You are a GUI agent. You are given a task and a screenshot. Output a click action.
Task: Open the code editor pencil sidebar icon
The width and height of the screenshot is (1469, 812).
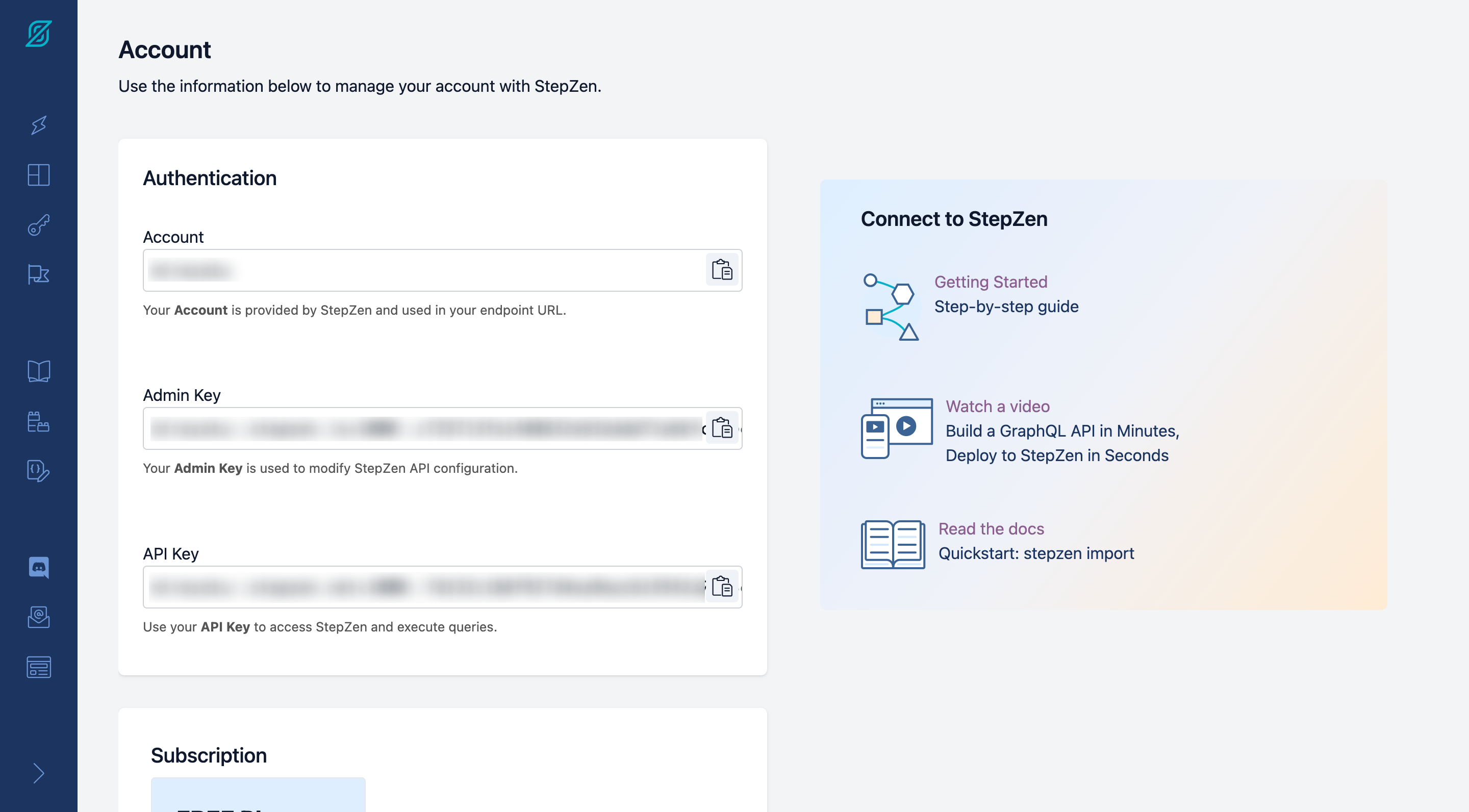pyautogui.click(x=39, y=470)
